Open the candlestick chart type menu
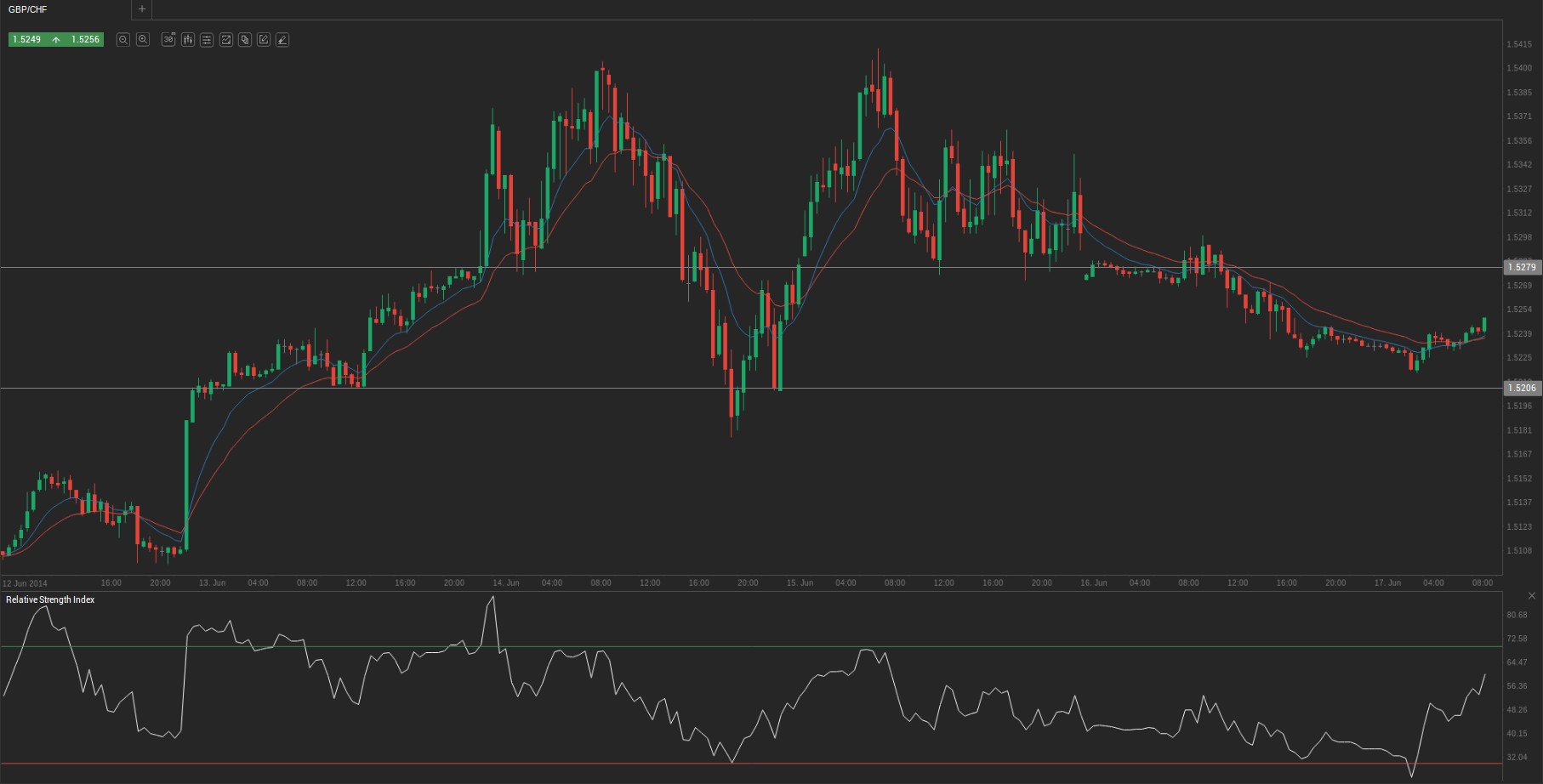Image resolution: width=1543 pixels, height=784 pixels. (x=188, y=40)
